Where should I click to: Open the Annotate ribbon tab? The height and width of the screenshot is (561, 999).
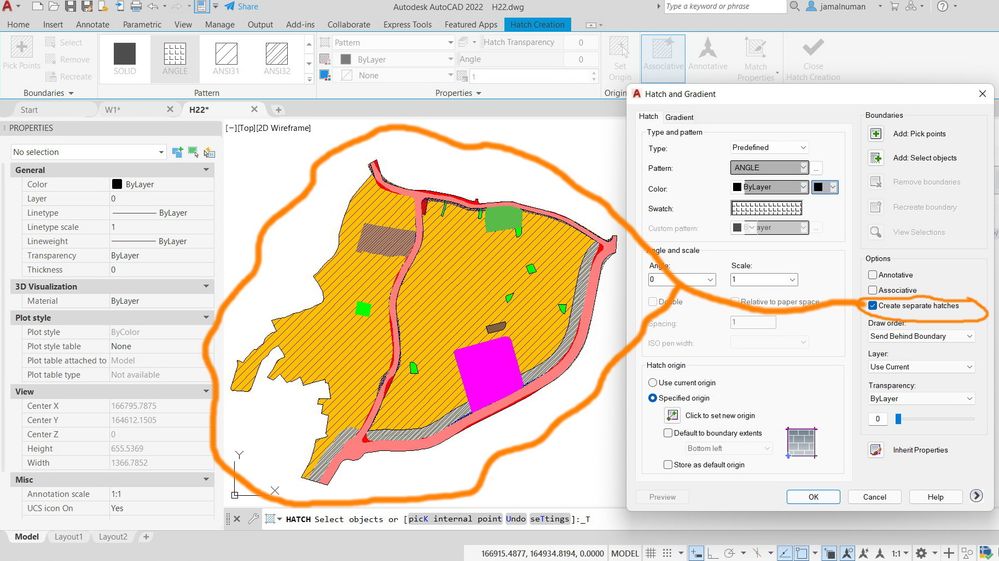coord(92,24)
